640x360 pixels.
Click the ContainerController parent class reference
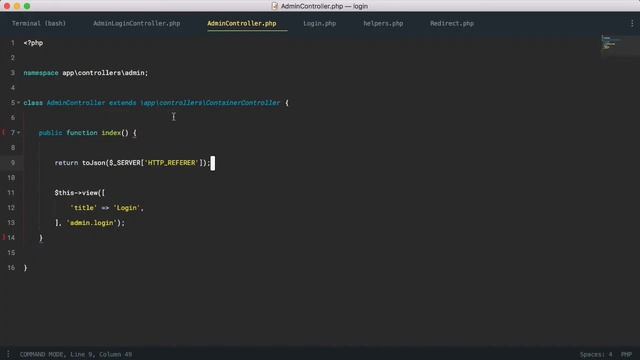pyautogui.click(x=242, y=103)
